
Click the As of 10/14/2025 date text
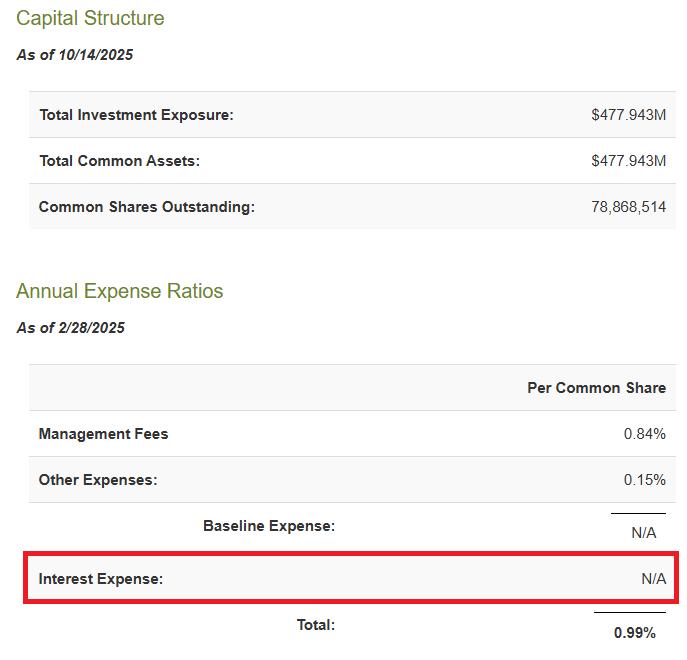75,55
